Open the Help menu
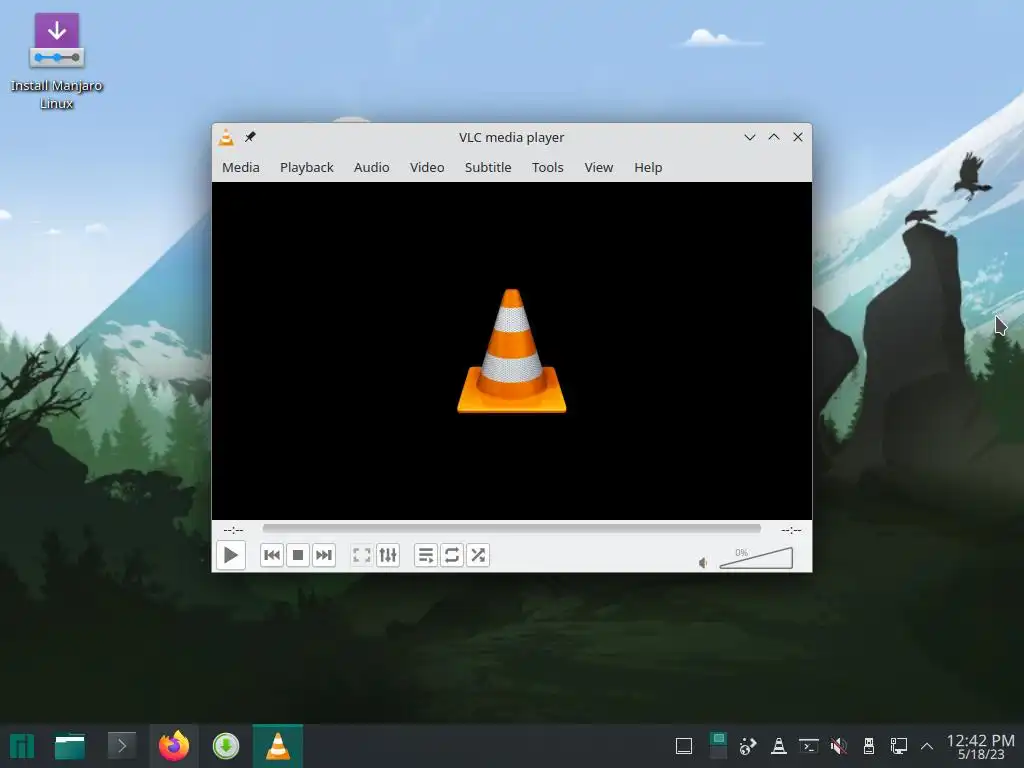This screenshot has height=768, width=1024. click(648, 167)
